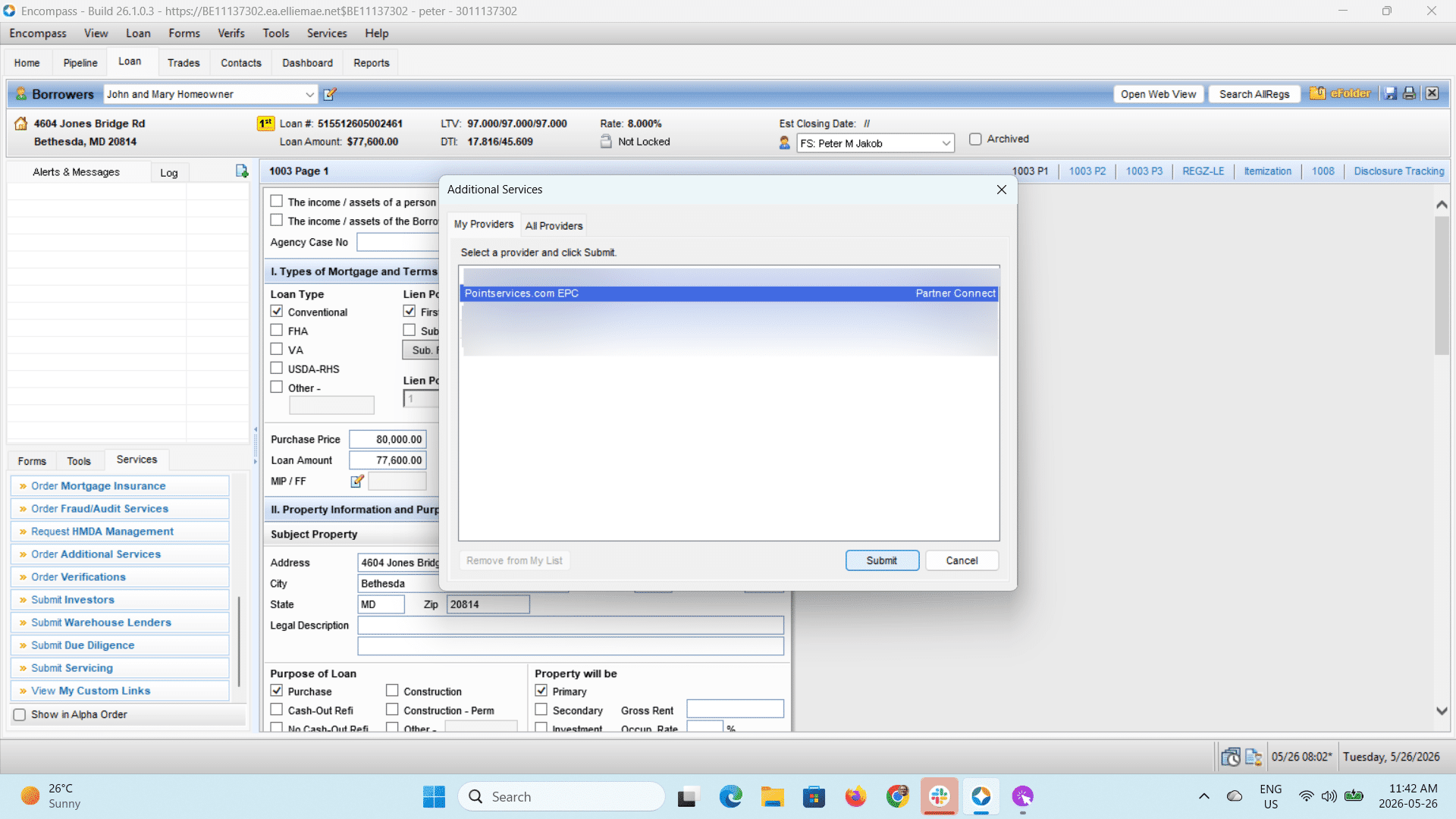Open the Tools tab in left panel

(x=79, y=461)
